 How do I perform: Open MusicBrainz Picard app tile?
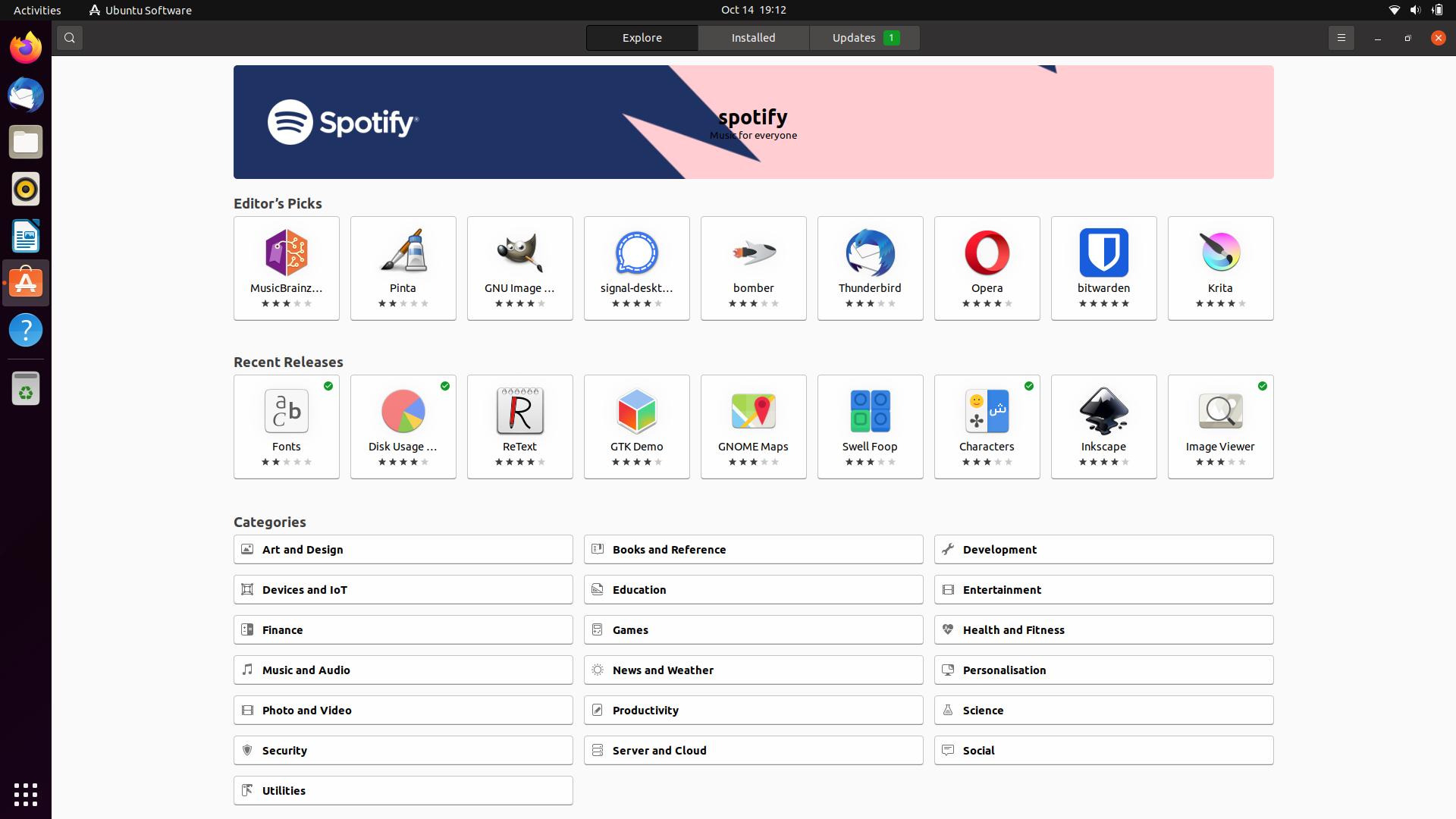coord(287,268)
